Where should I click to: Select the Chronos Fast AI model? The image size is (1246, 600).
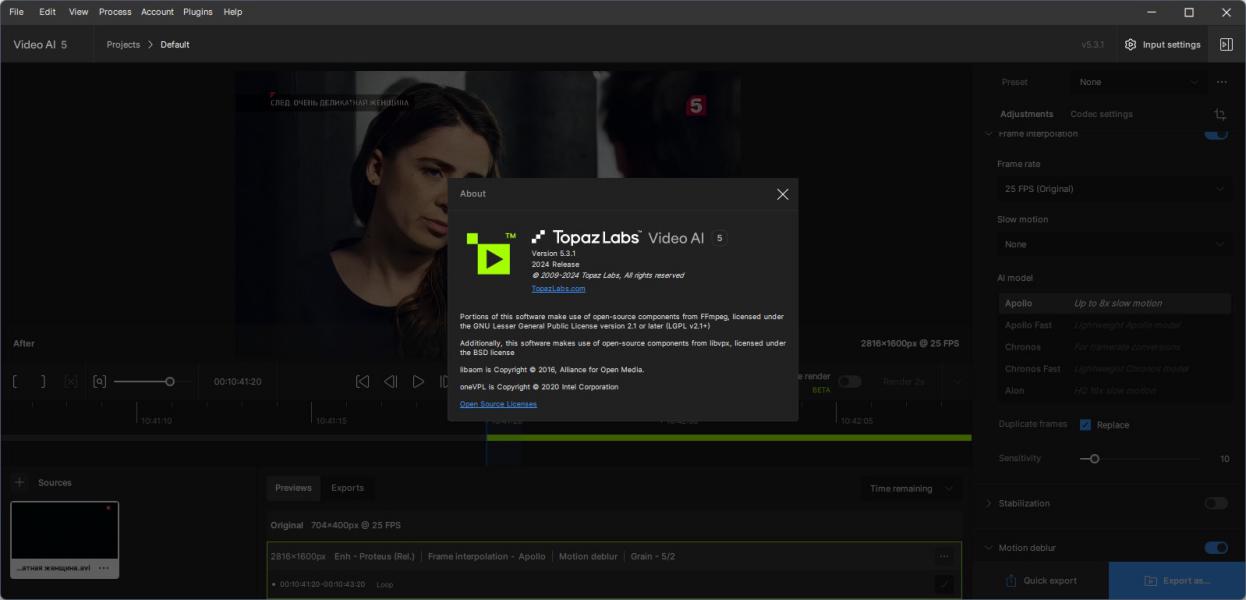(x=1114, y=369)
